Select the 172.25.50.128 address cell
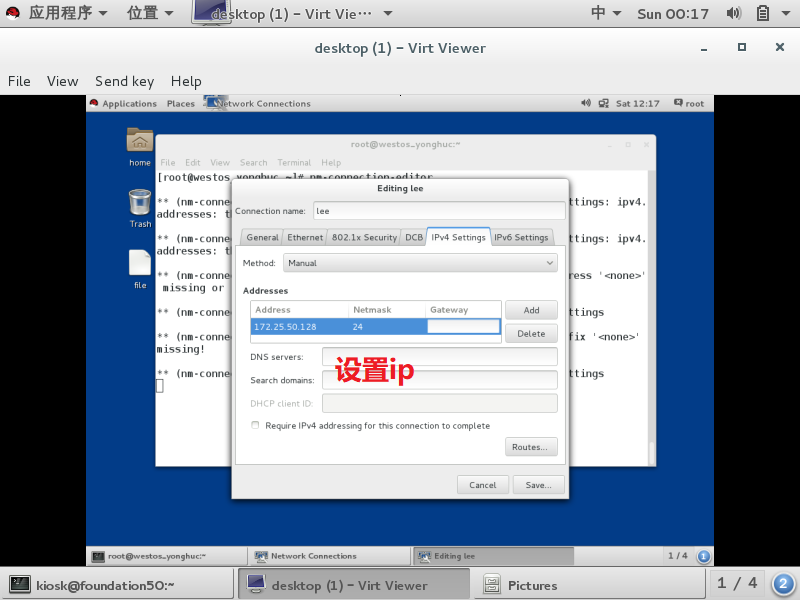 coord(299,327)
